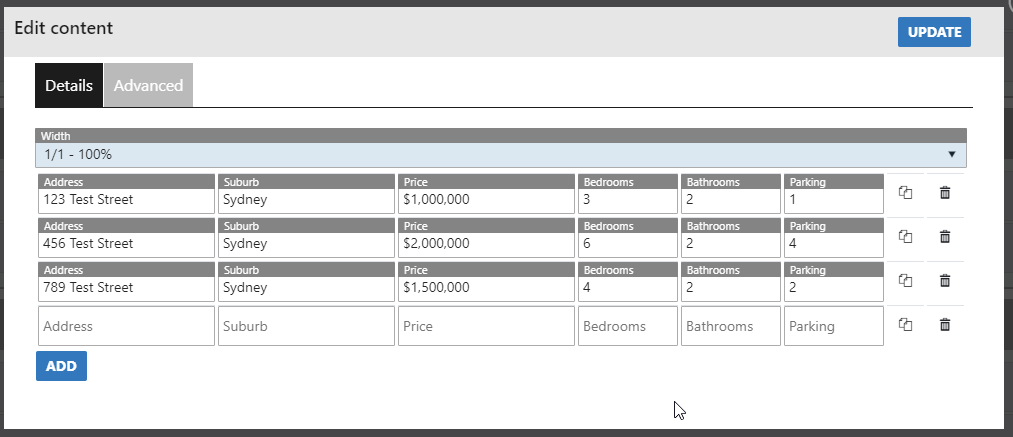Click the empty Address field
Screen dimensions: 1013x437
coord(126,326)
